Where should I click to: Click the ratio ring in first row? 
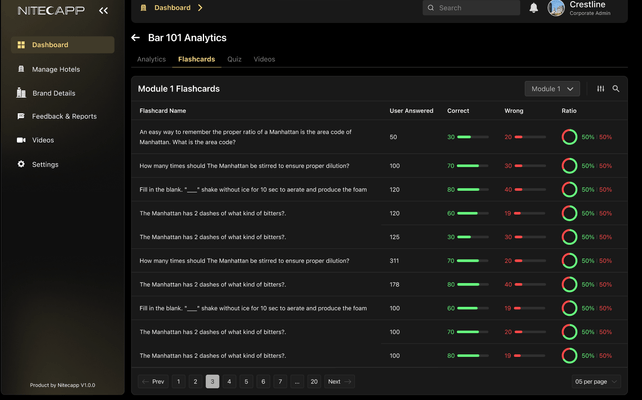coord(569,137)
